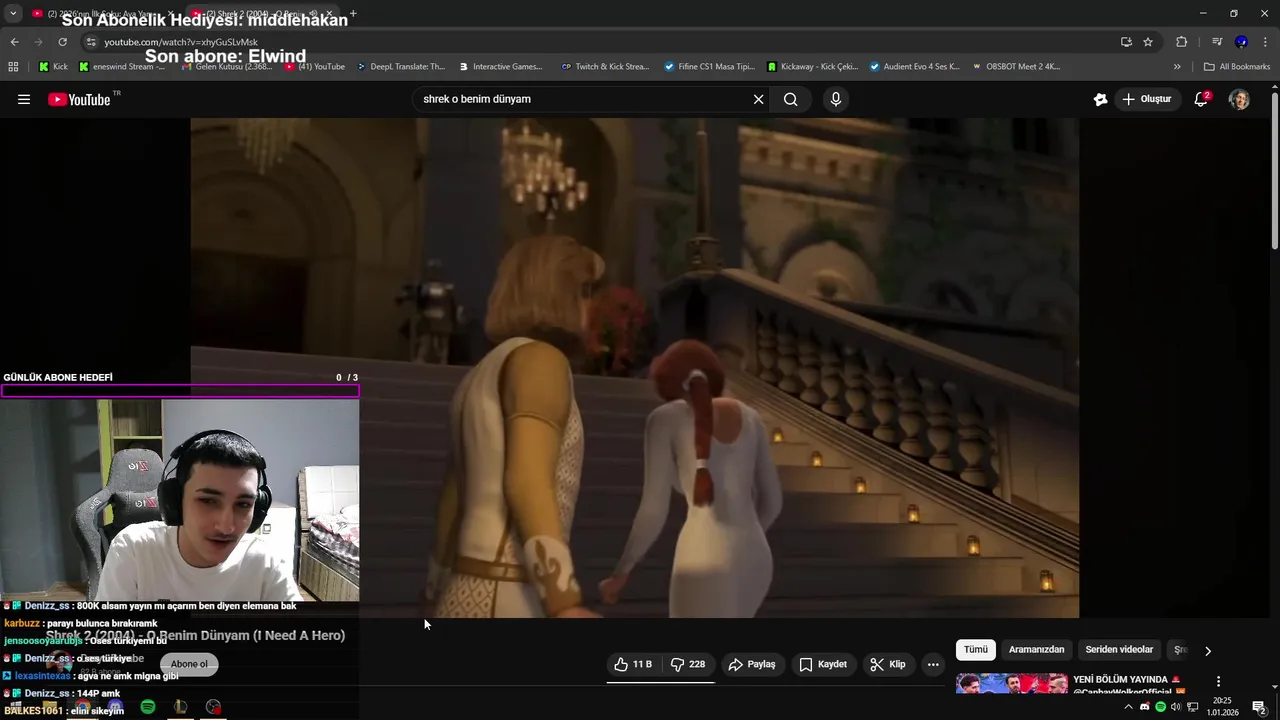
Task: Open the Kickaway bookmark
Action: pyautogui.click(x=813, y=67)
